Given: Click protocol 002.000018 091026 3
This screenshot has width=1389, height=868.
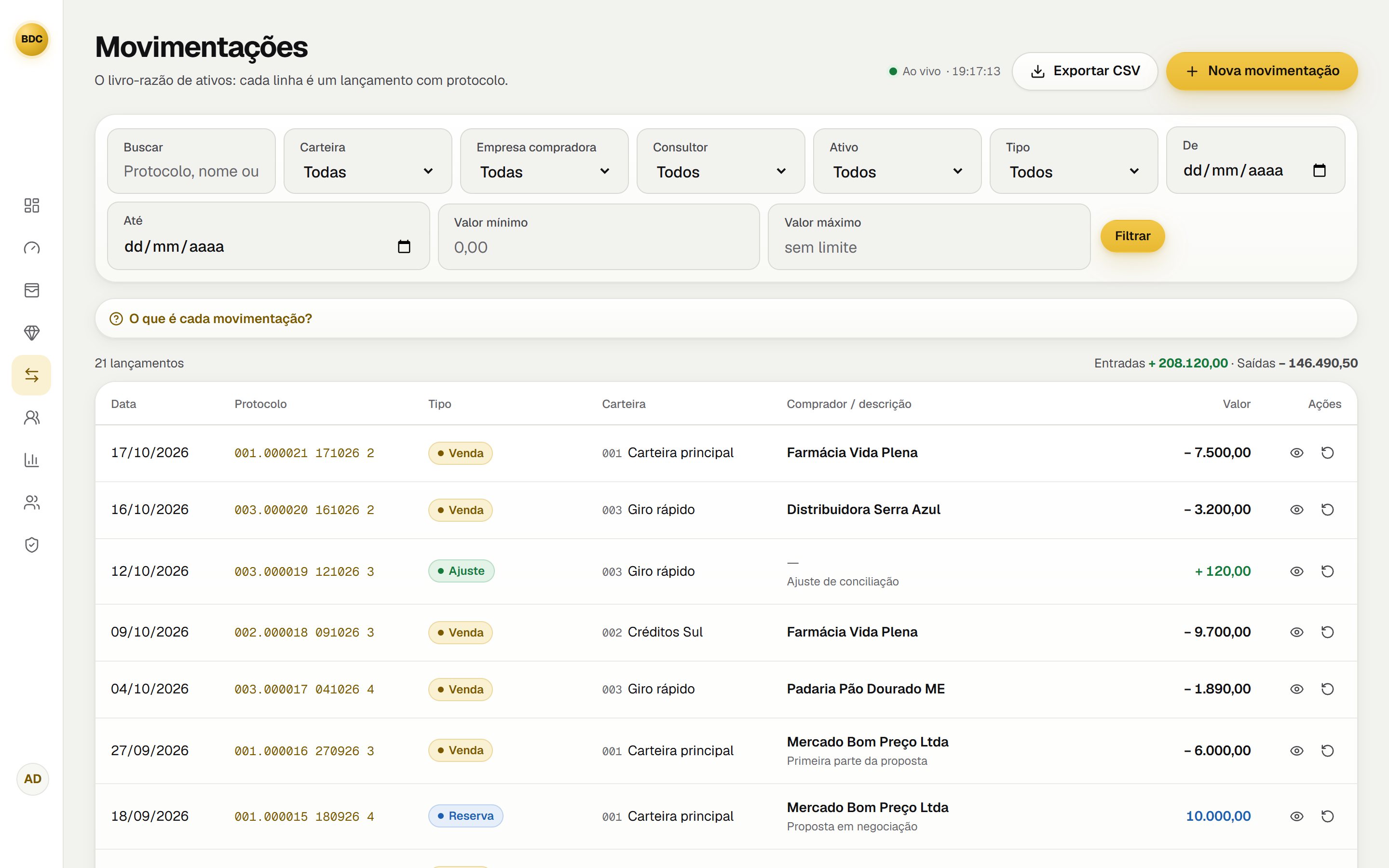Looking at the screenshot, I should click(x=304, y=632).
